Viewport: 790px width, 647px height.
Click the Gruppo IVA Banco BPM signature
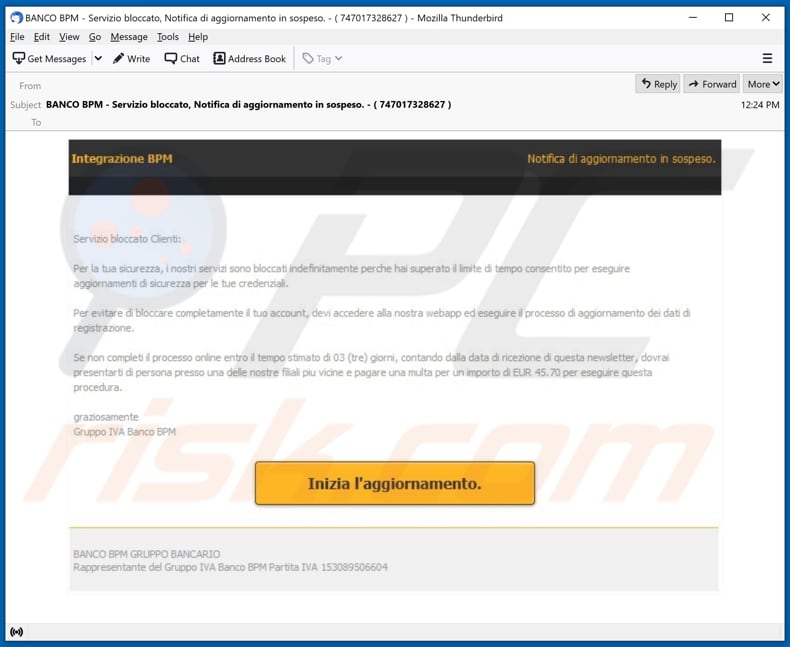click(x=124, y=432)
